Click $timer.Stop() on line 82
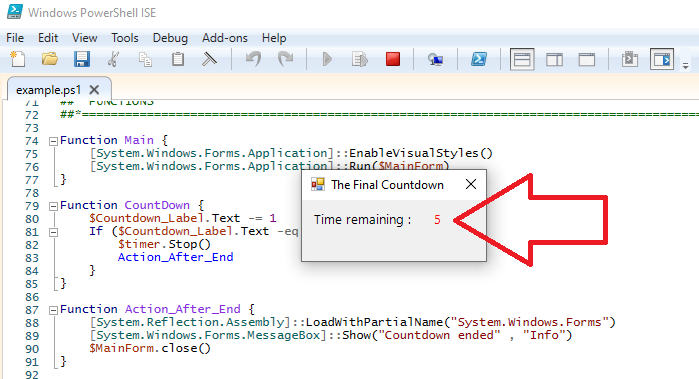Screen dimensions: 699x379 (164, 244)
